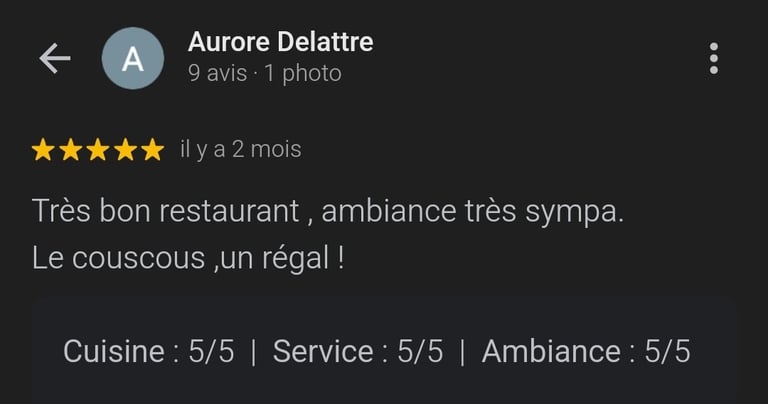Select the 'Très bon restaurant' review line
Viewport: 768px width, 404px height.
tap(328, 212)
